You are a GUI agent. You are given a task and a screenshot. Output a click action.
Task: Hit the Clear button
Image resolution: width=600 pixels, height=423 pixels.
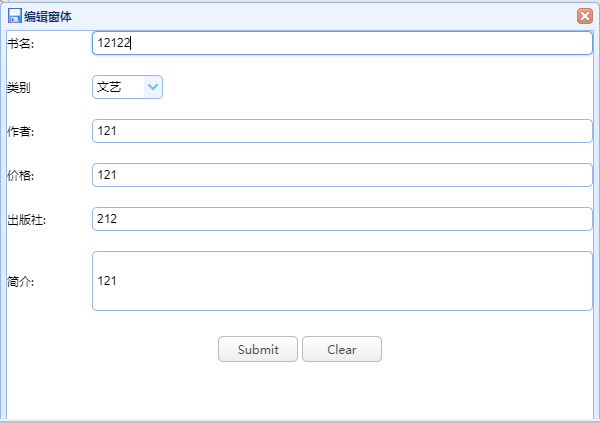[342, 349]
